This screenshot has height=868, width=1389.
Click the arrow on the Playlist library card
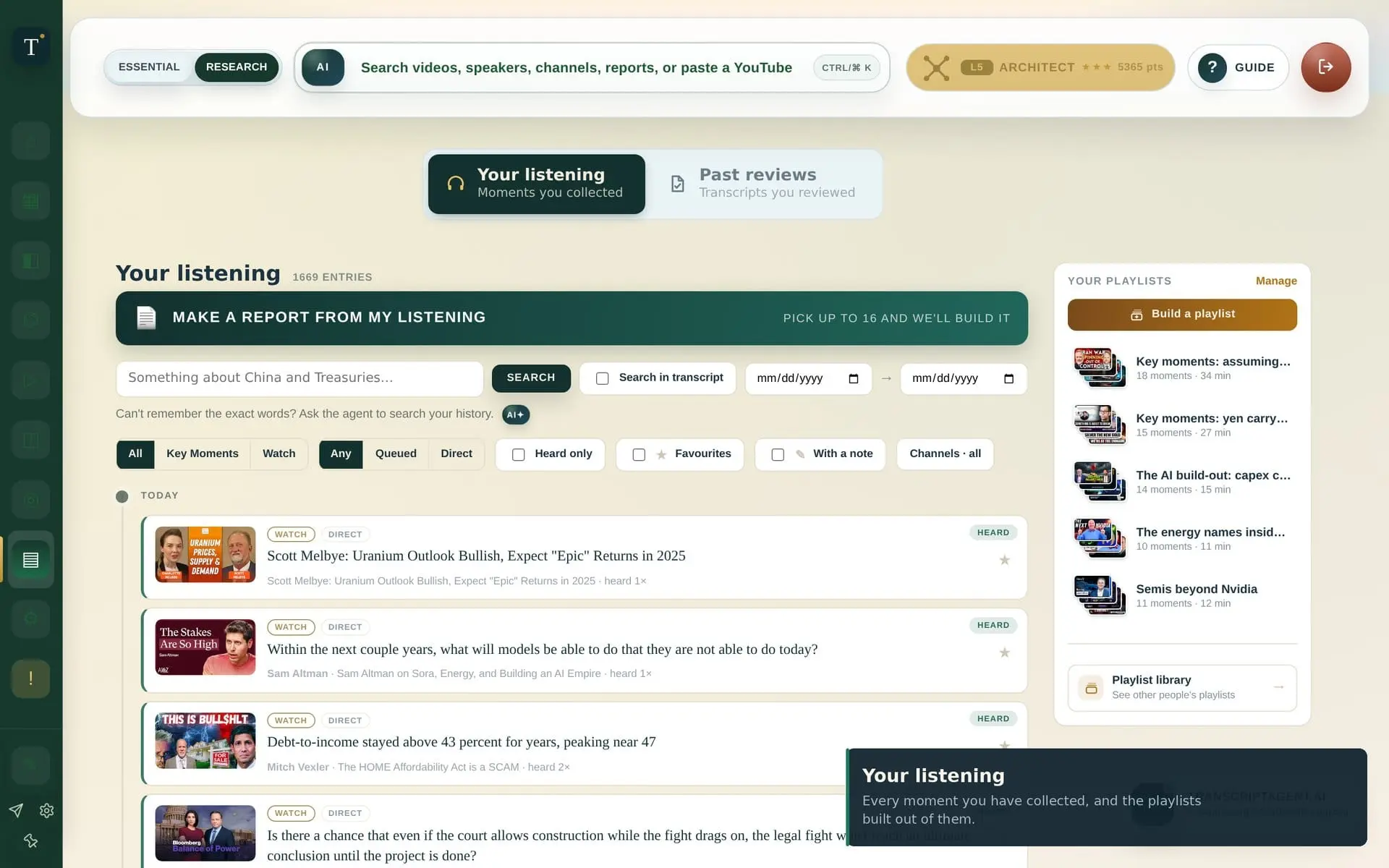click(x=1278, y=687)
